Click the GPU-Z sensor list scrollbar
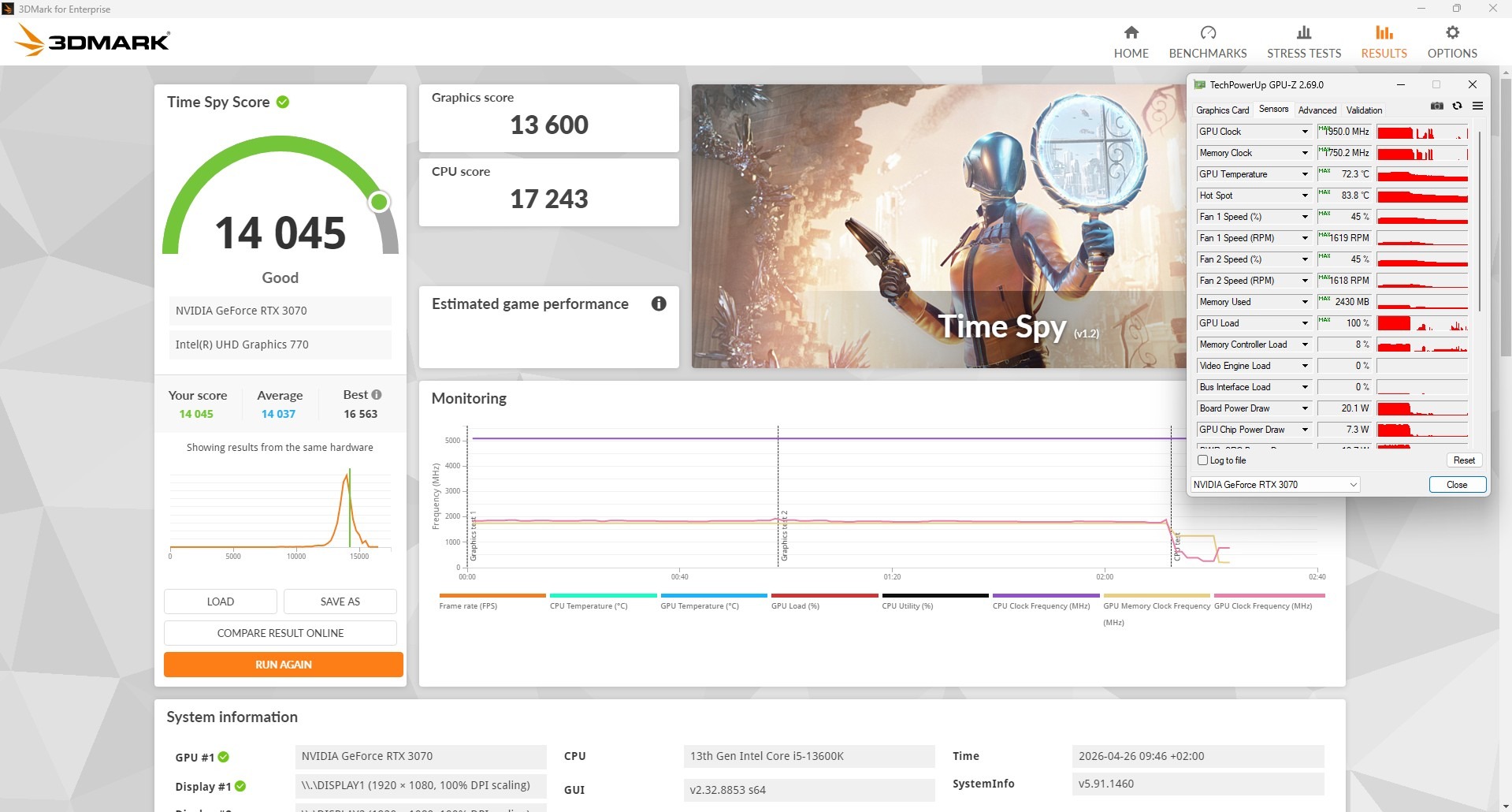This screenshot has width=1512, height=812. click(x=1480, y=221)
